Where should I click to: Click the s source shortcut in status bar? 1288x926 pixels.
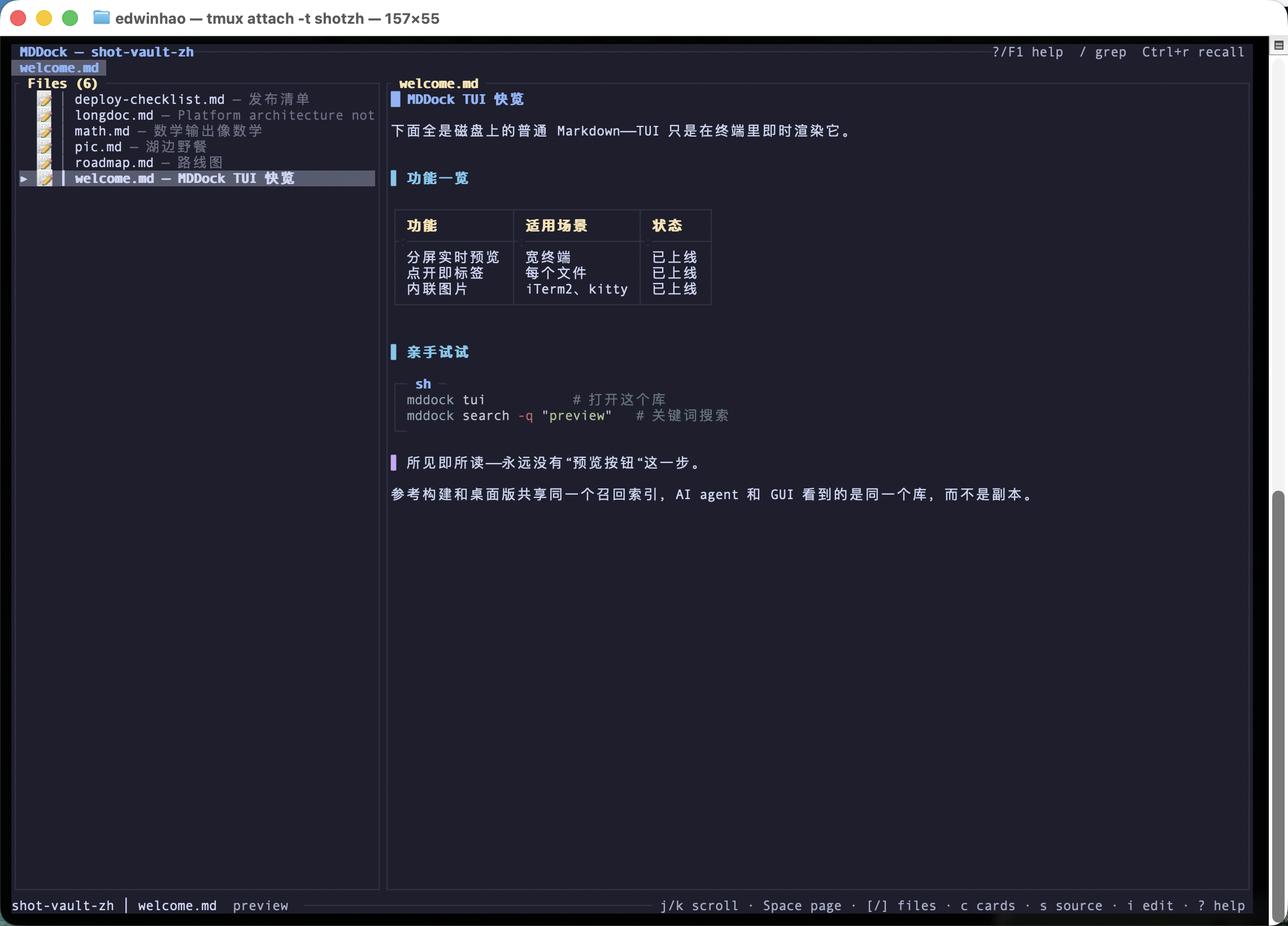(1071, 906)
